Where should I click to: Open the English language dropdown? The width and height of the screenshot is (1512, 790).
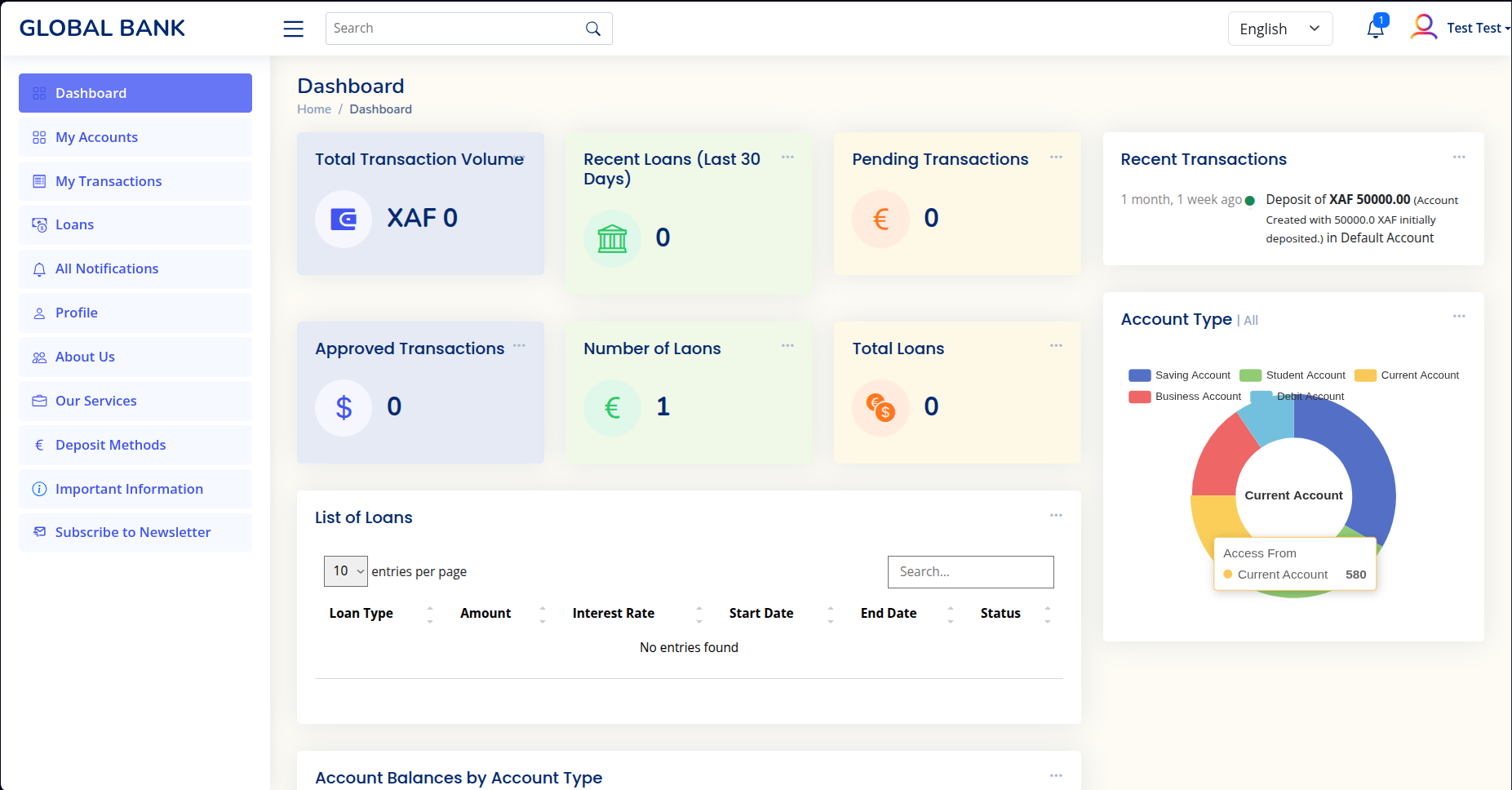click(1279, 29)
